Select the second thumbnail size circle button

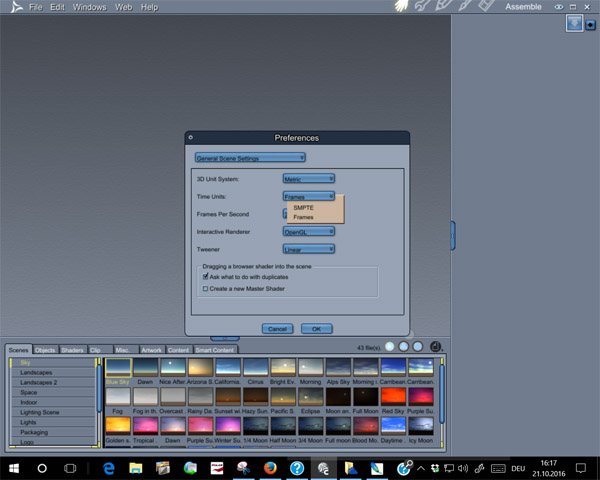[404, 346]
